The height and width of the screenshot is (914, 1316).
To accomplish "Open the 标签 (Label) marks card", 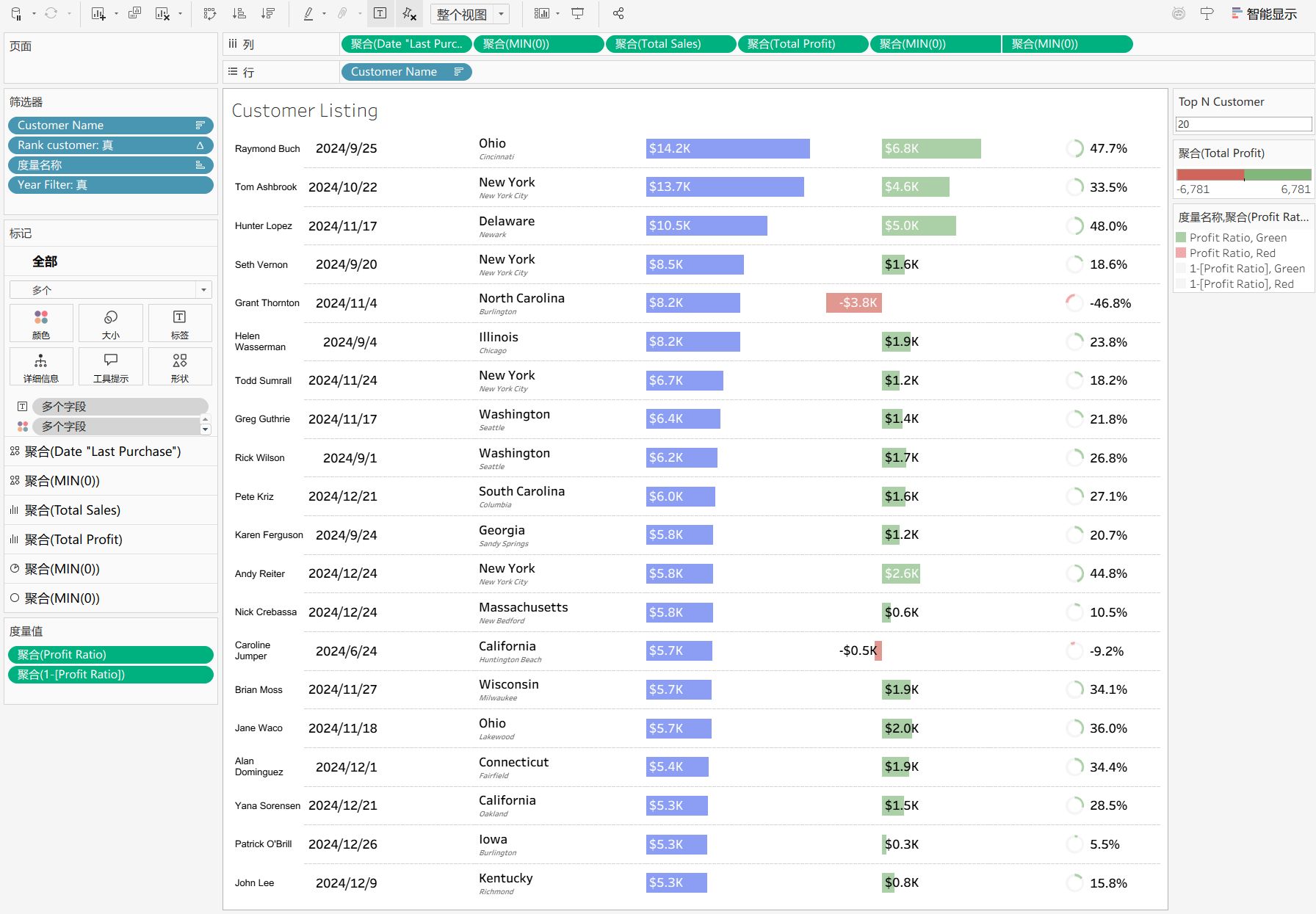I will tap(179, 322).
